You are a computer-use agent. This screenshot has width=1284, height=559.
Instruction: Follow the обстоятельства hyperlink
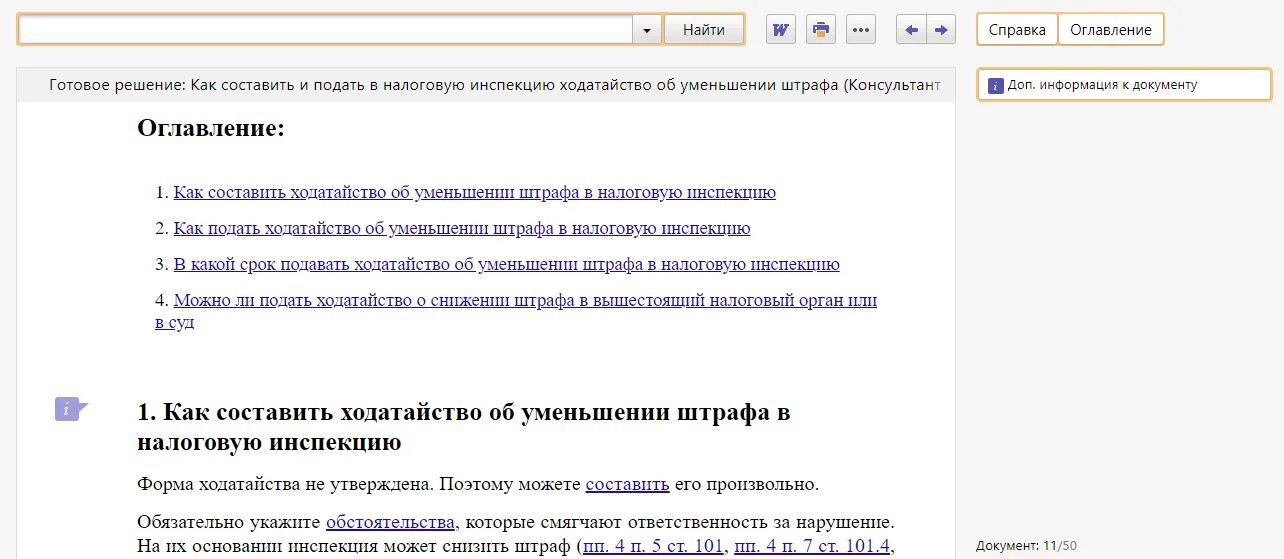click(391, 522)
